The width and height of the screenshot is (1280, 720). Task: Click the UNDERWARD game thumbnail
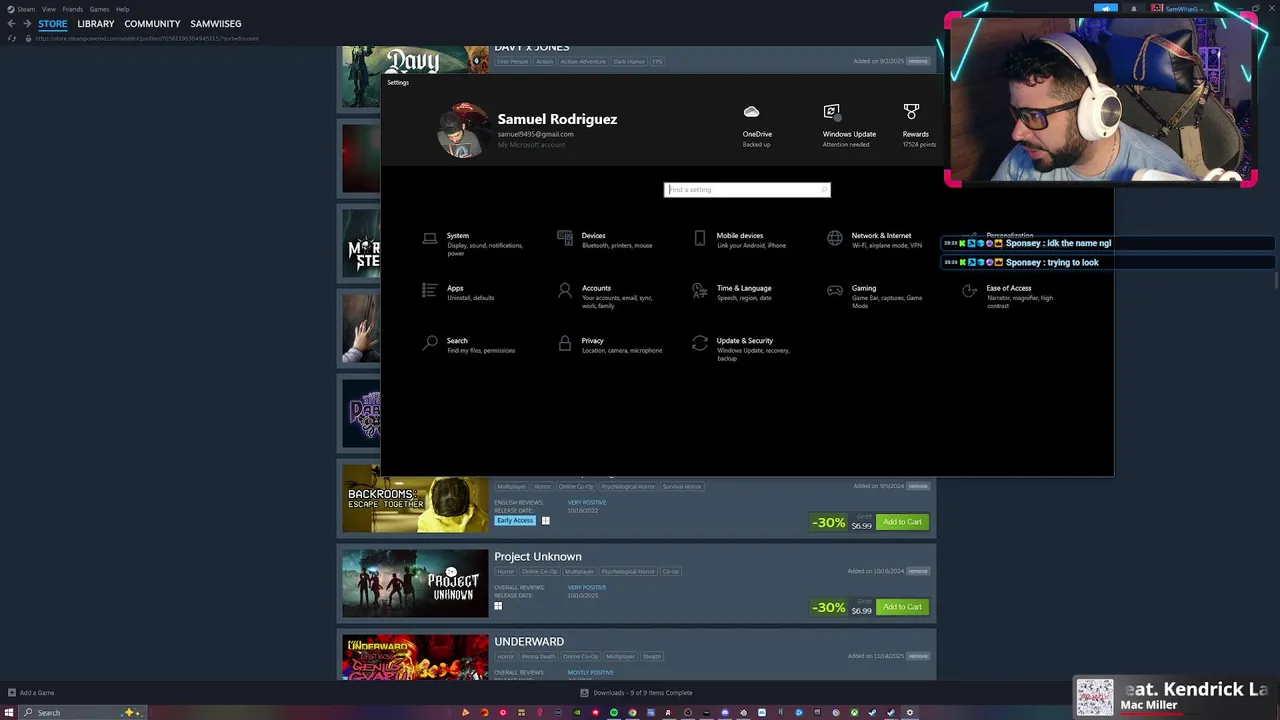coord(415,657)
